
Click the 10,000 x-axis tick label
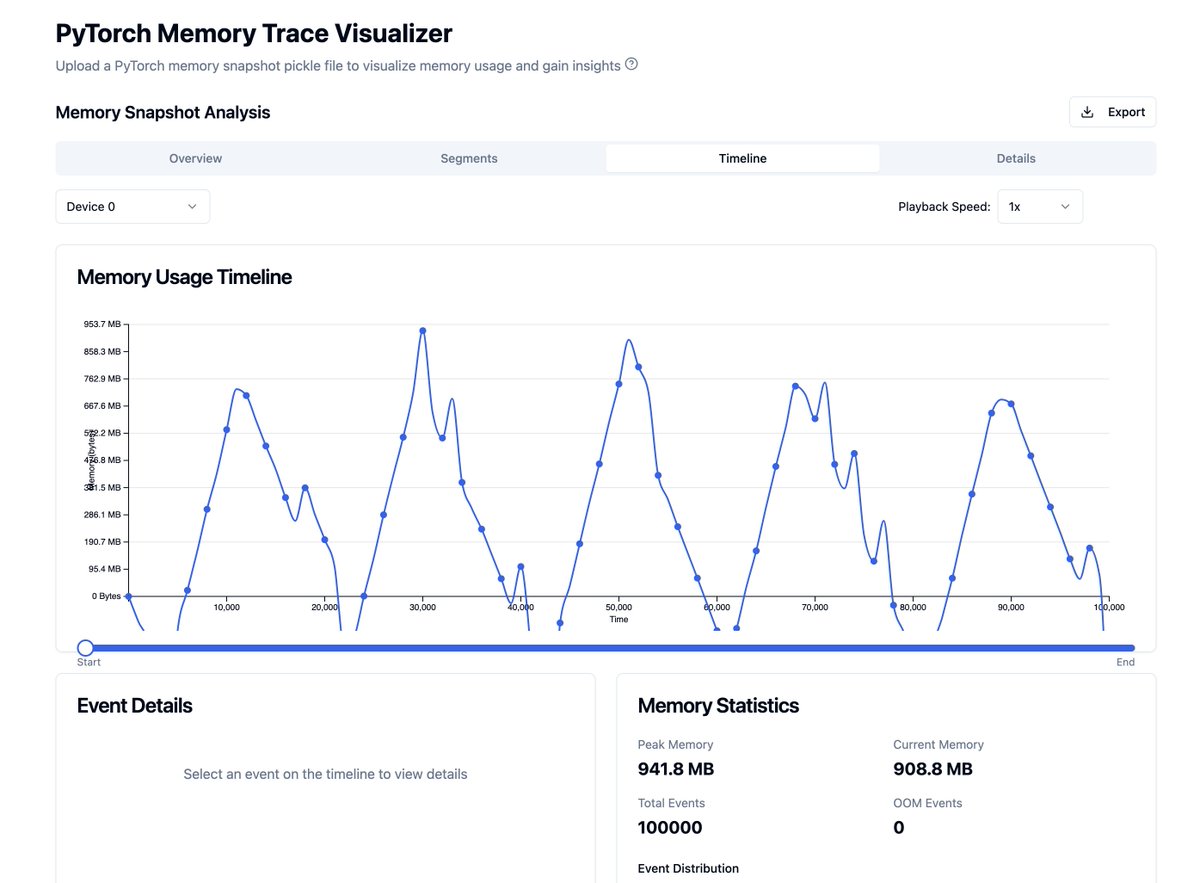[x=227, y=607]
